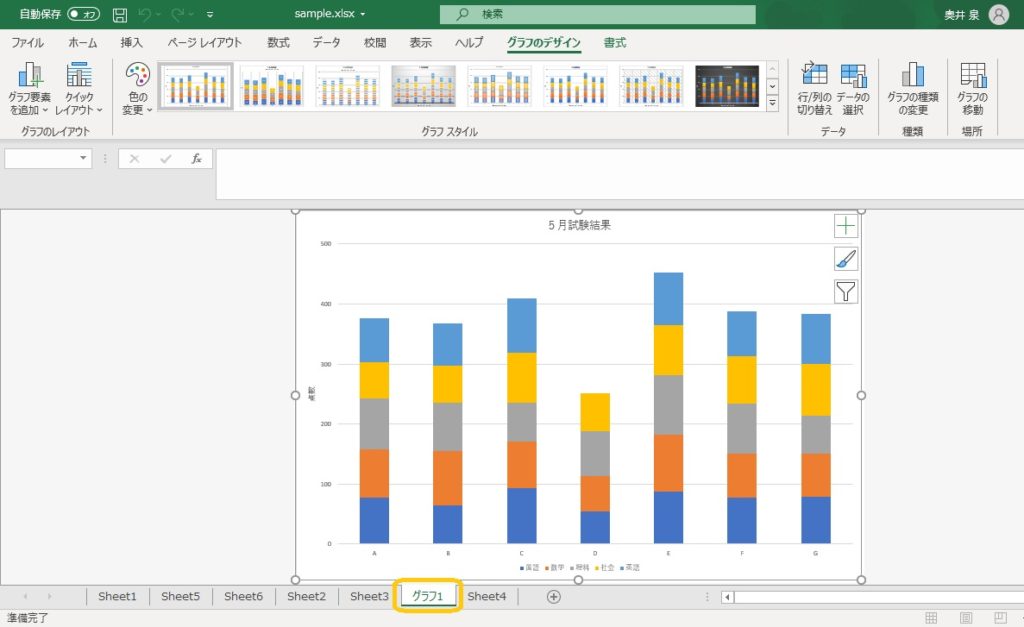Expand the chart styles gallery more arrow
Viewport: 1024px width, 627px height.
pyautogui.click(x=772, y=104)
